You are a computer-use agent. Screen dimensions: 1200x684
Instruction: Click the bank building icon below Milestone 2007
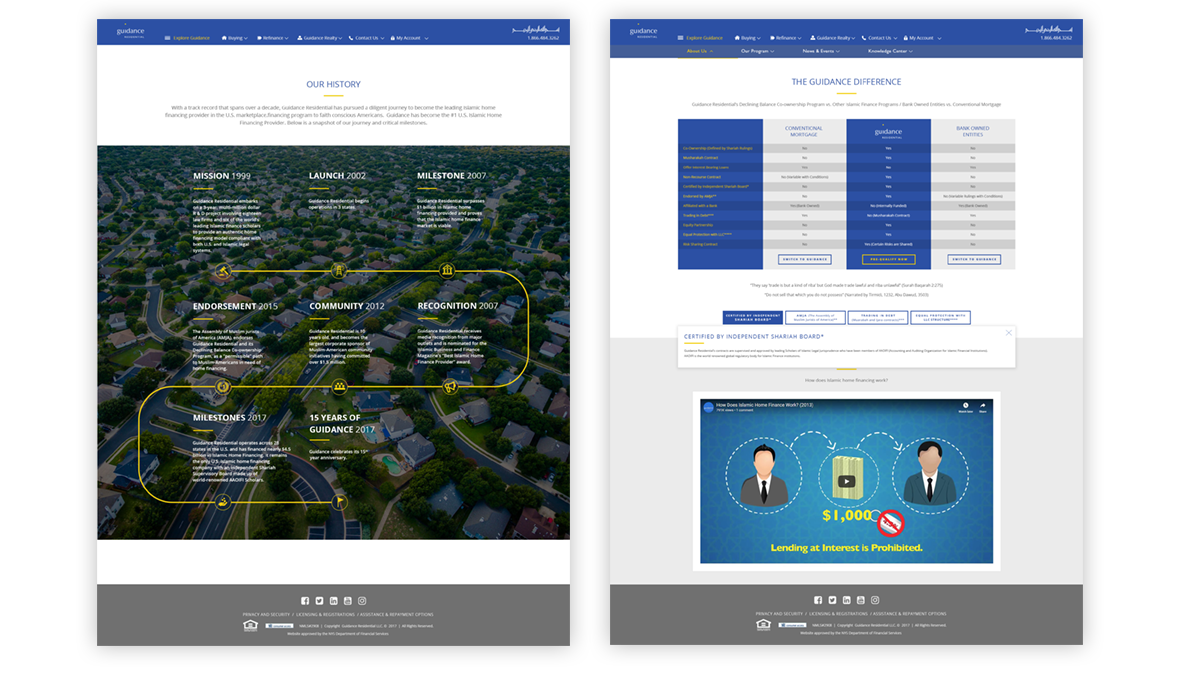[x=447, y=270]
